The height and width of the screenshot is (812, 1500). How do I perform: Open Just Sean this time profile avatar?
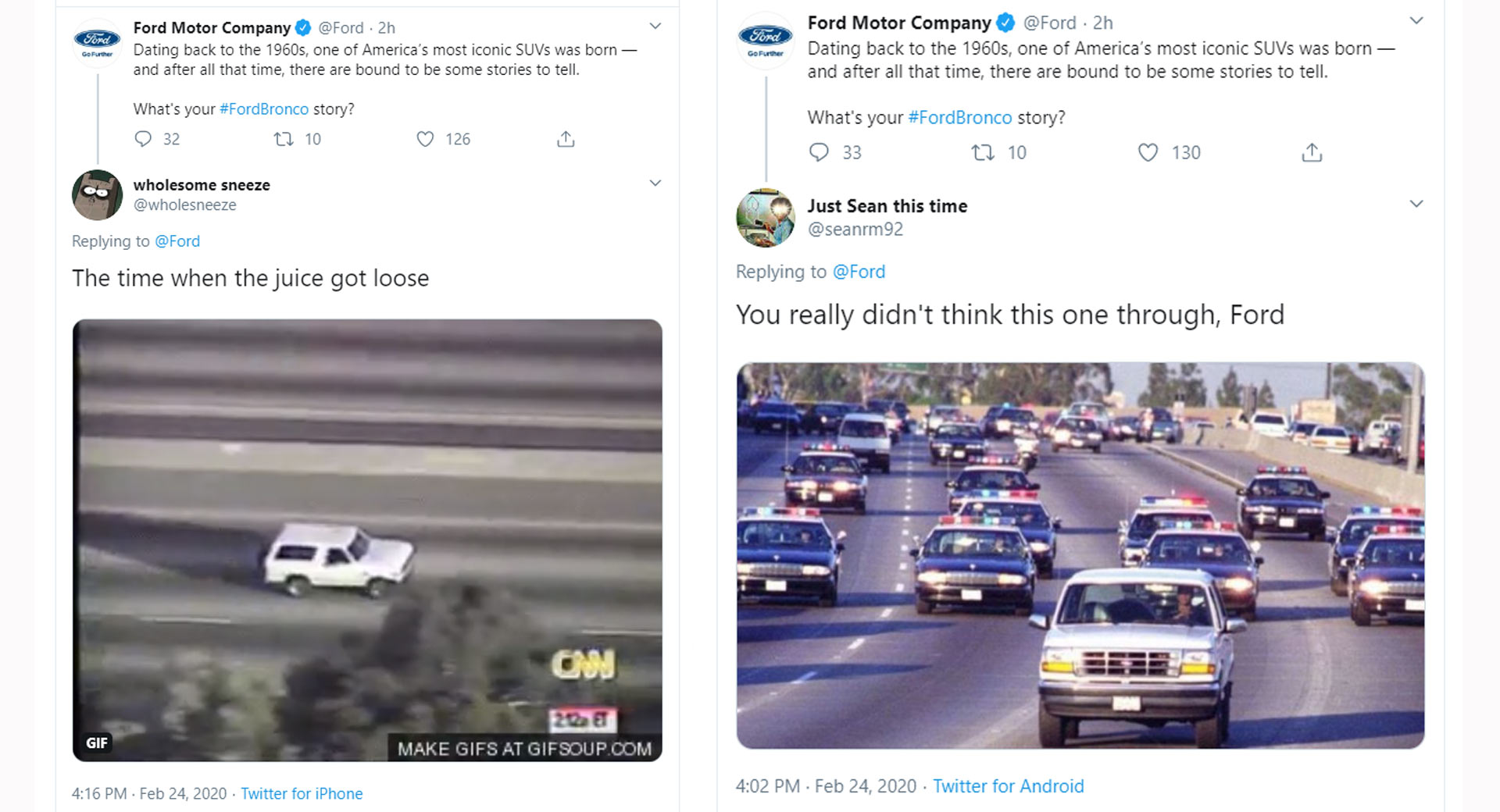[x=766, y=218]
